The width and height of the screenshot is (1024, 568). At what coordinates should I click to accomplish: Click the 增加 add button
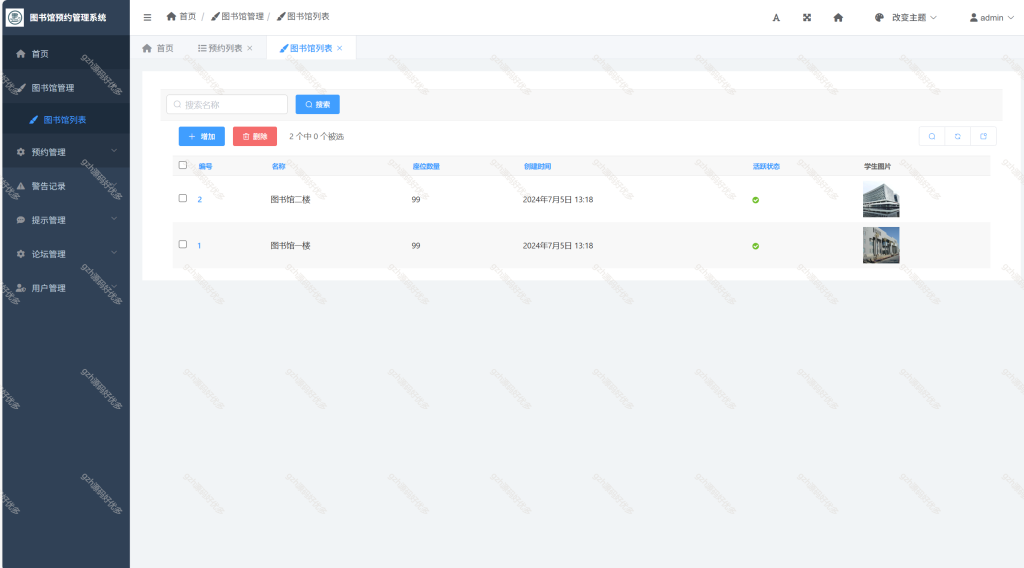(202, 136)
